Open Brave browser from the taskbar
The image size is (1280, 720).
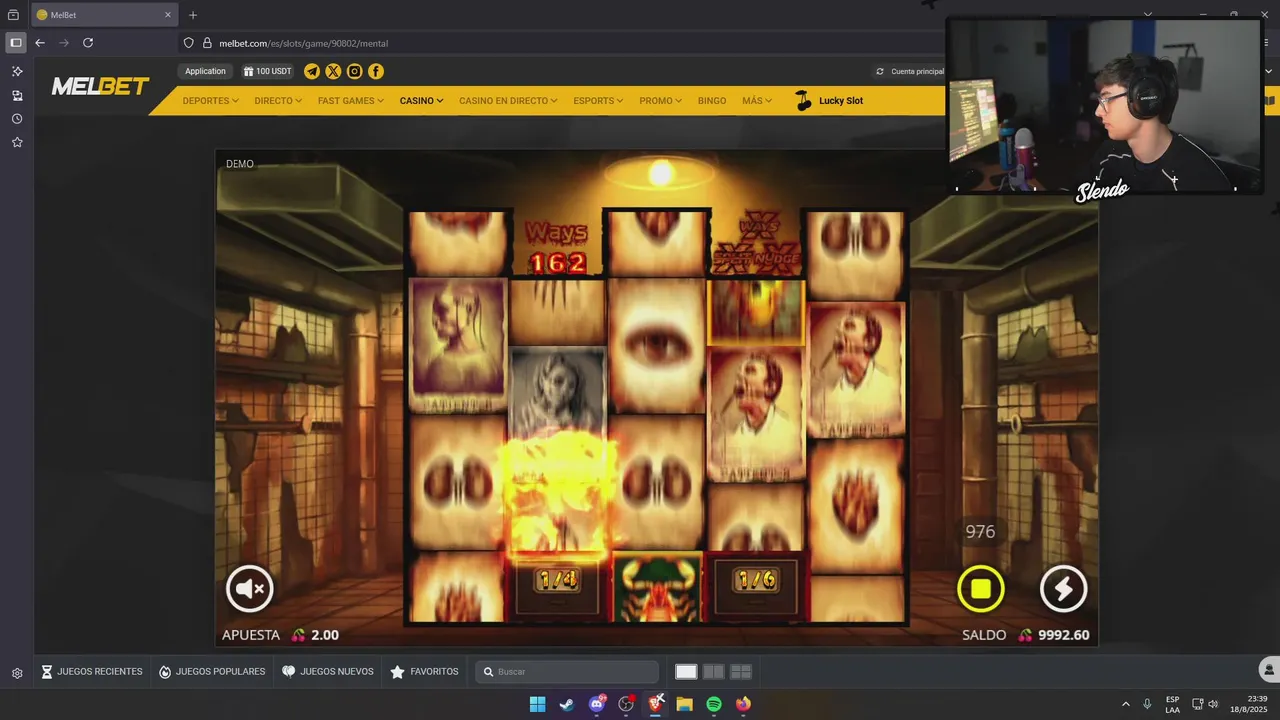tap(656, 704)
